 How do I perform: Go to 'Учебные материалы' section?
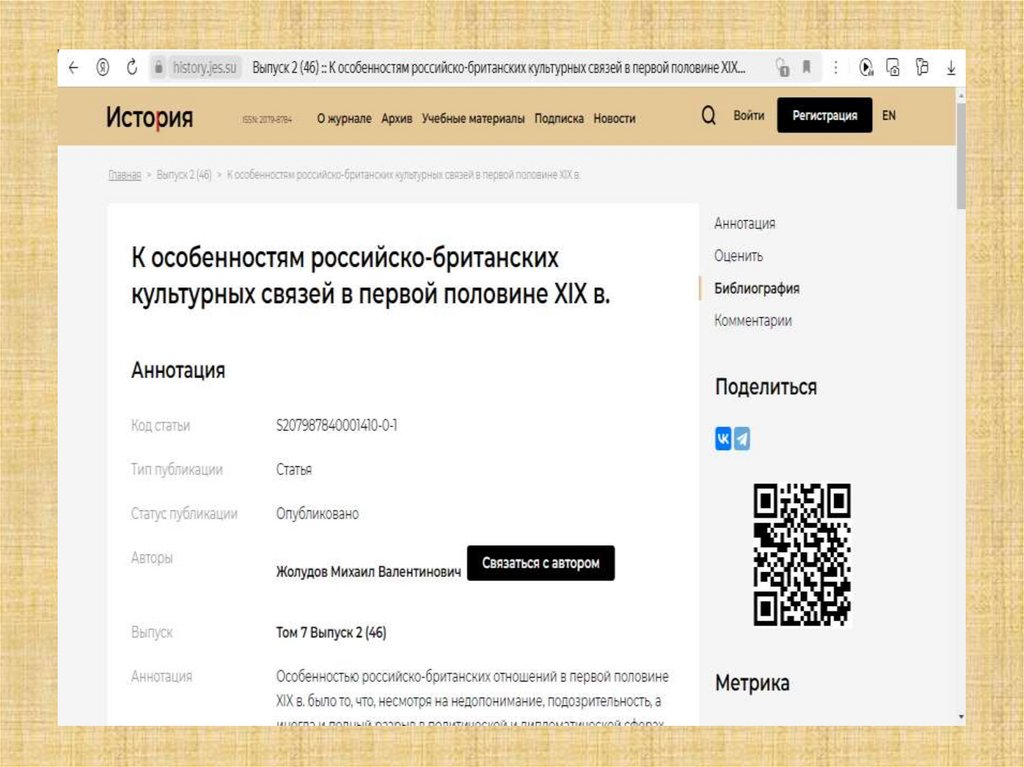click(x=473, y=118)
